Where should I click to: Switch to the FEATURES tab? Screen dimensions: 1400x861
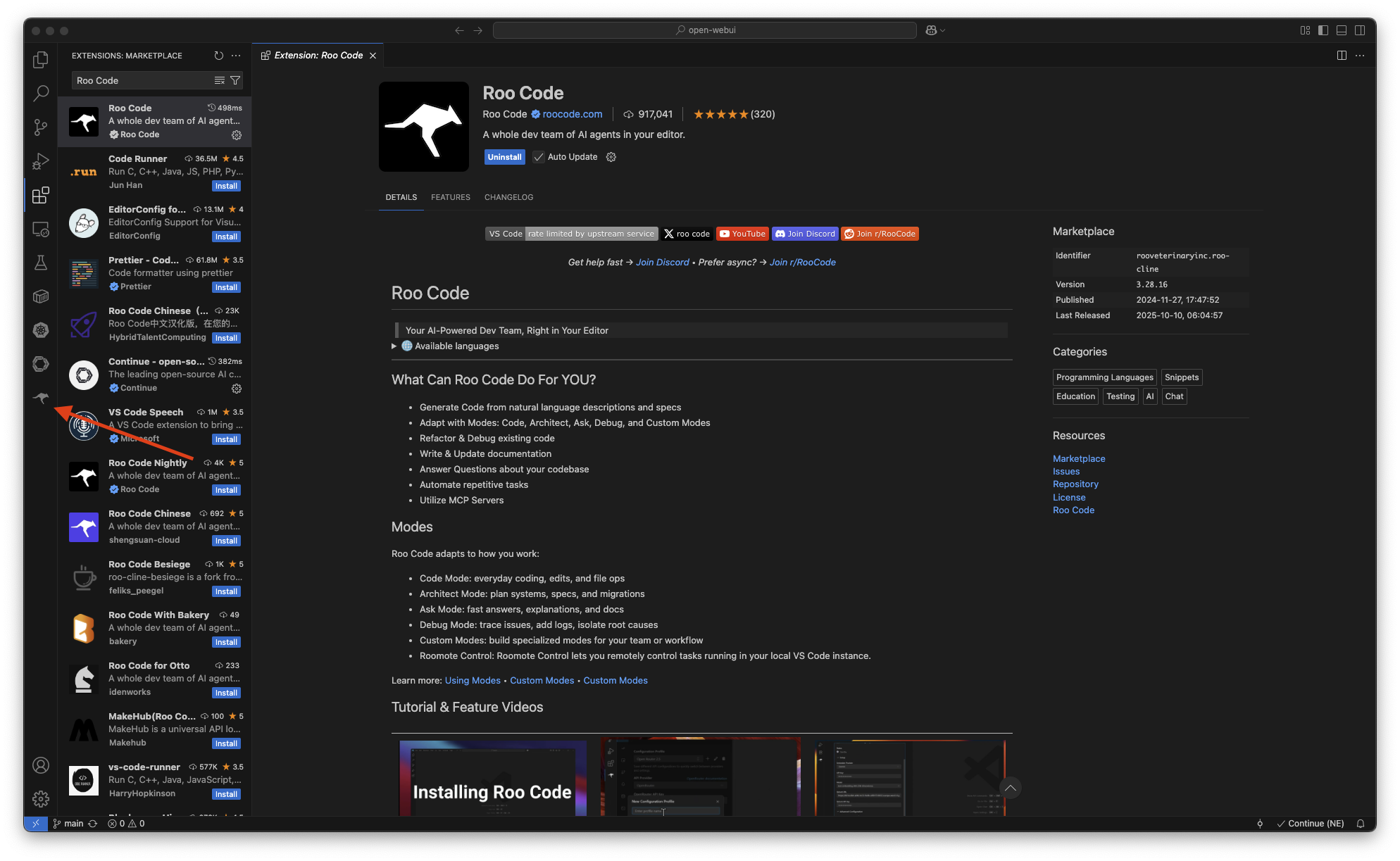451,197
